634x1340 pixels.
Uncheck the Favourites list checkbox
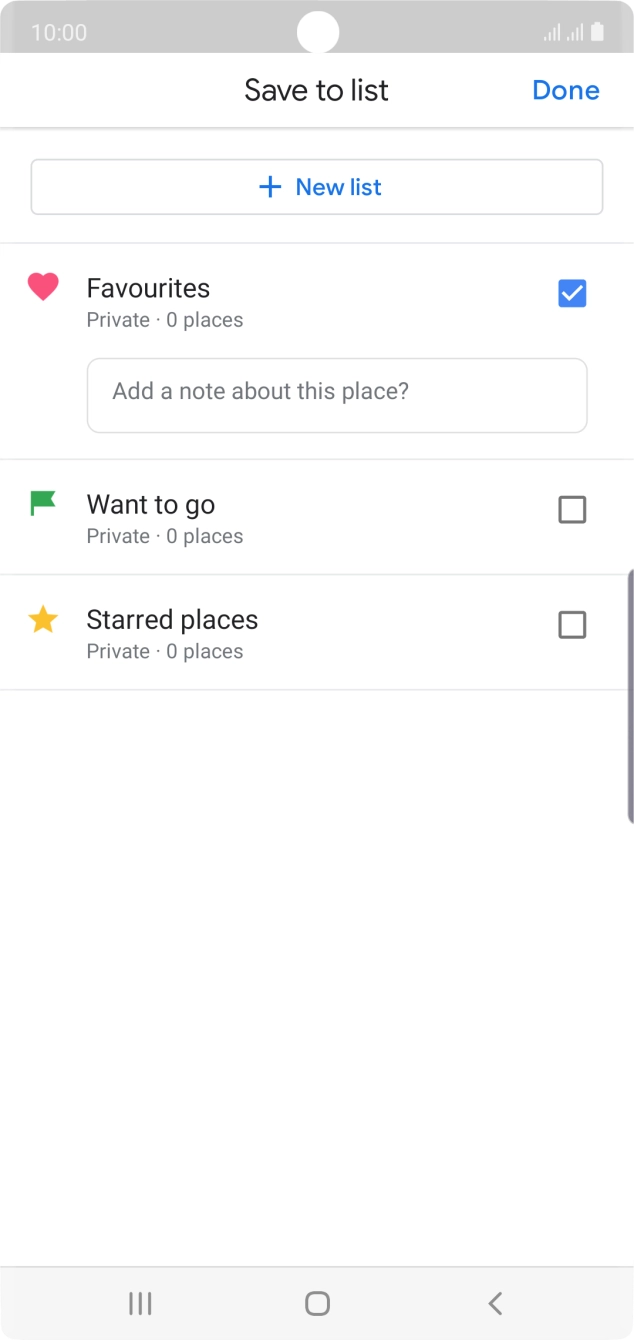point(572,294)
